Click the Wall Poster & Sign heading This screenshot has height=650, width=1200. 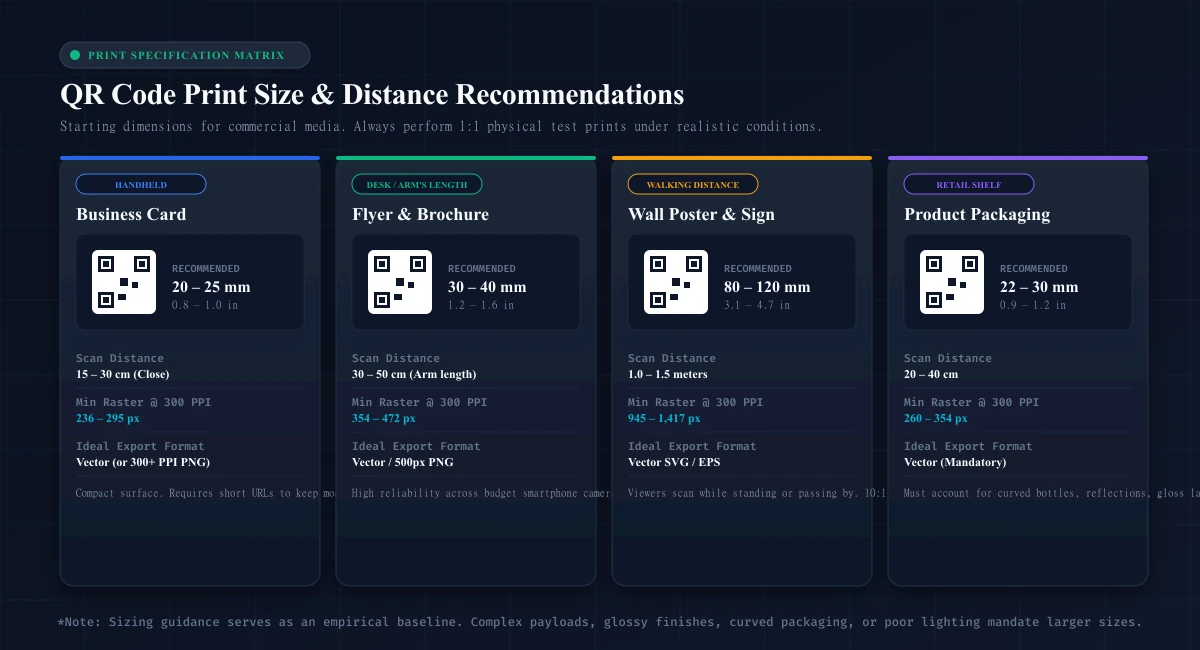[701, 214]
